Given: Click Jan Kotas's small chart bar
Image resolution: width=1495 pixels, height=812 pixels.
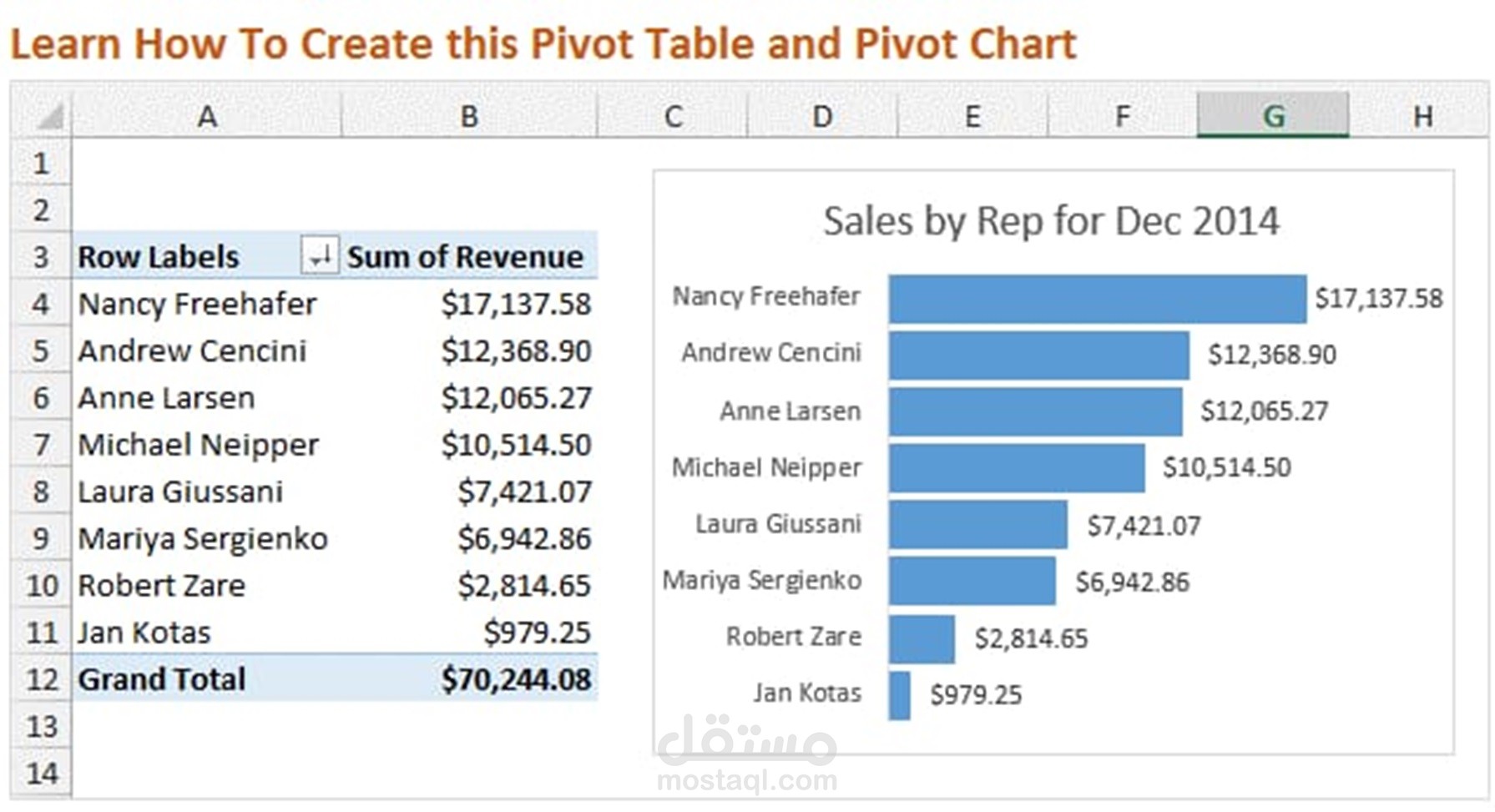Looking at the screenshot, I should (900, 695).
